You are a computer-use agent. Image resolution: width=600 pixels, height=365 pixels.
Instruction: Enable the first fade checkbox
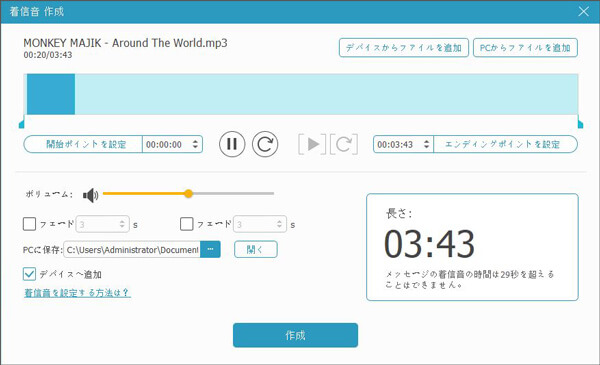coord(29,224)
